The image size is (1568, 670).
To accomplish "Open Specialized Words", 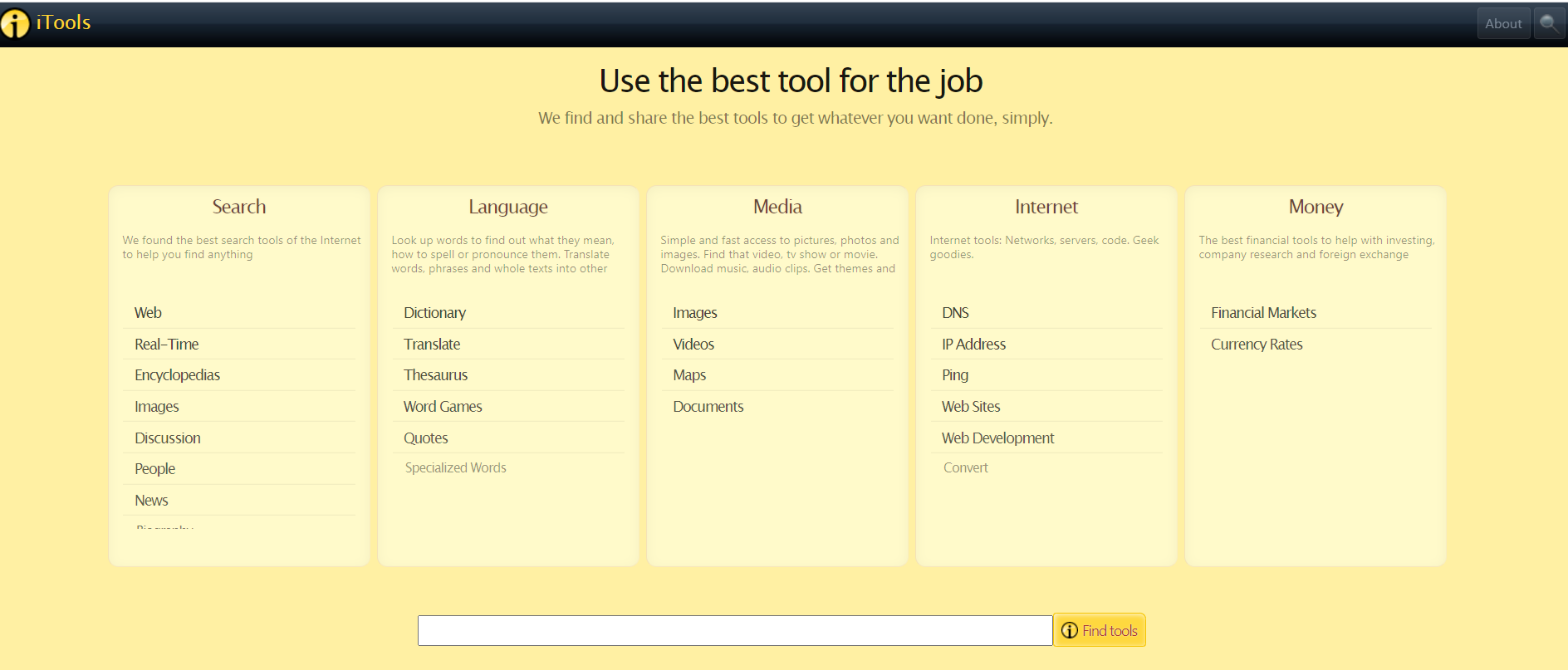I will point(456,468).
